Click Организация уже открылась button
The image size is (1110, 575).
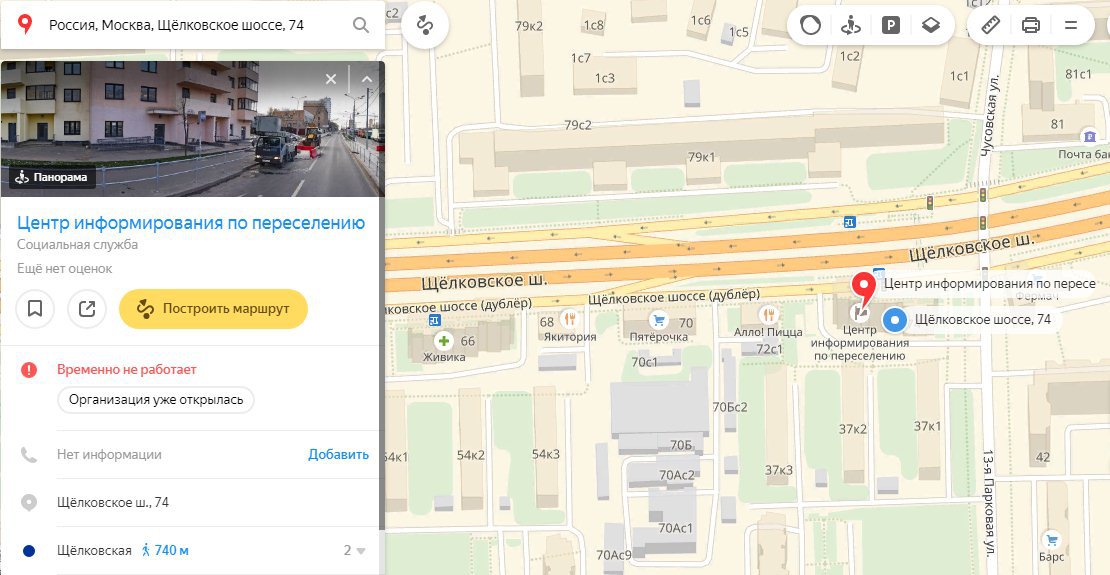(x=156, y=399)
